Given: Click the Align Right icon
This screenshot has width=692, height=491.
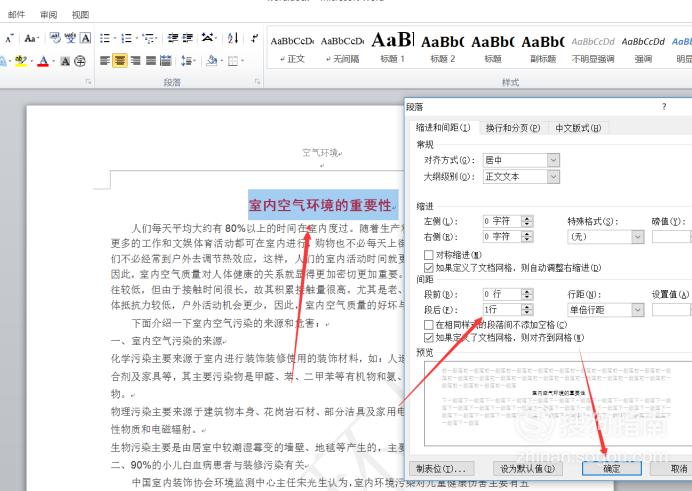Looking at the screenshot, I should tap(135, 60).
